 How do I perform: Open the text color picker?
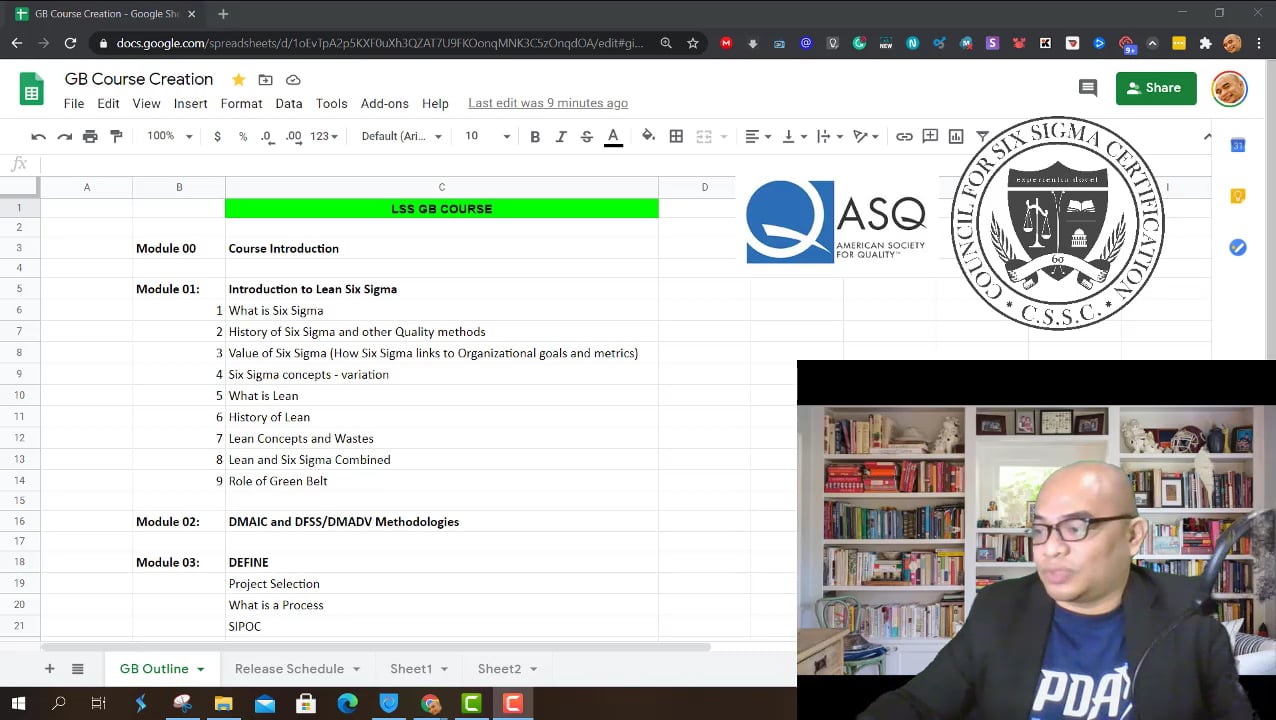click(613, 136)
